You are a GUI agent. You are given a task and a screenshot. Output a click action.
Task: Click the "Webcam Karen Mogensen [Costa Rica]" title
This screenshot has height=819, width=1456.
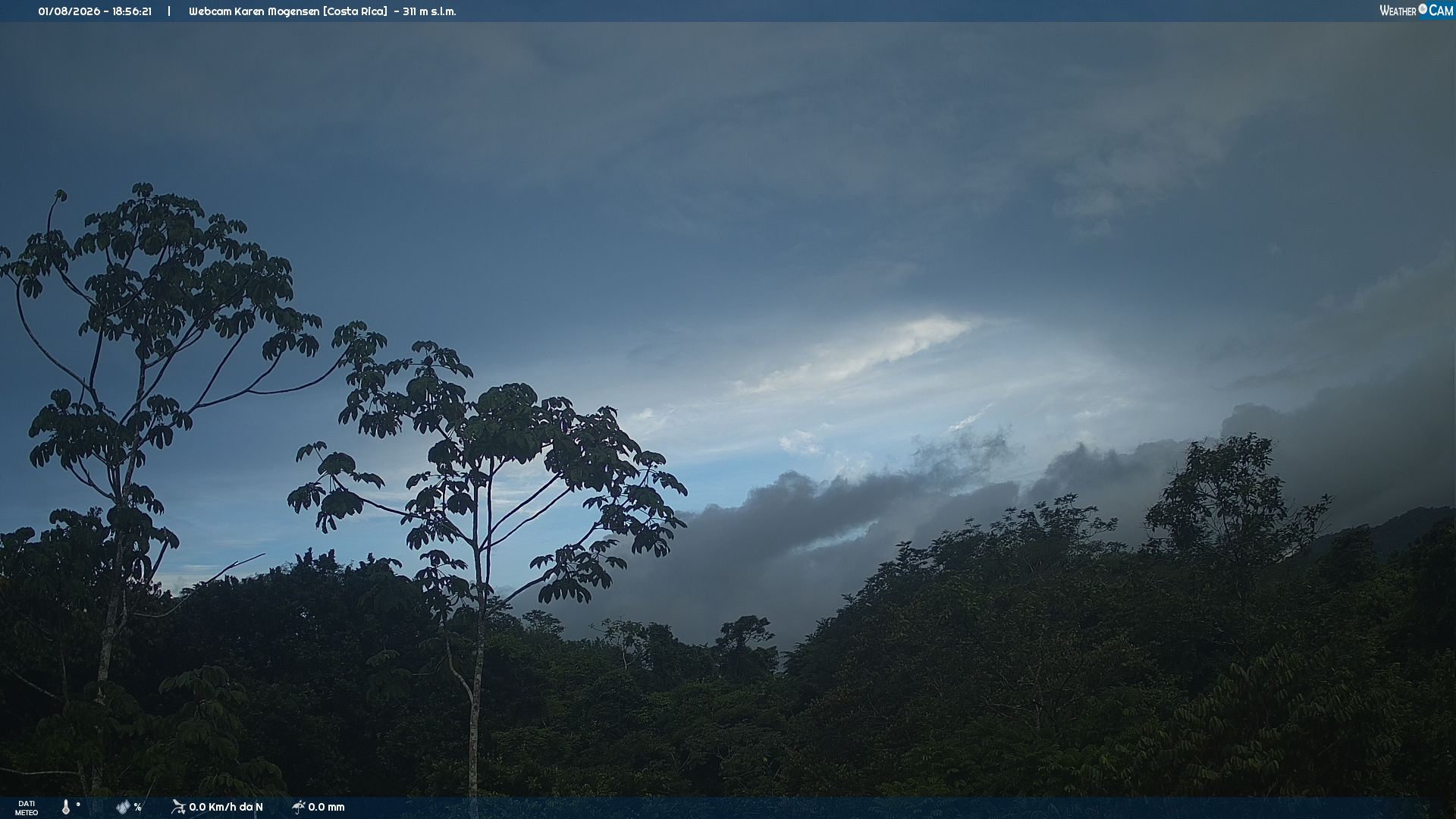coord(288,11)
